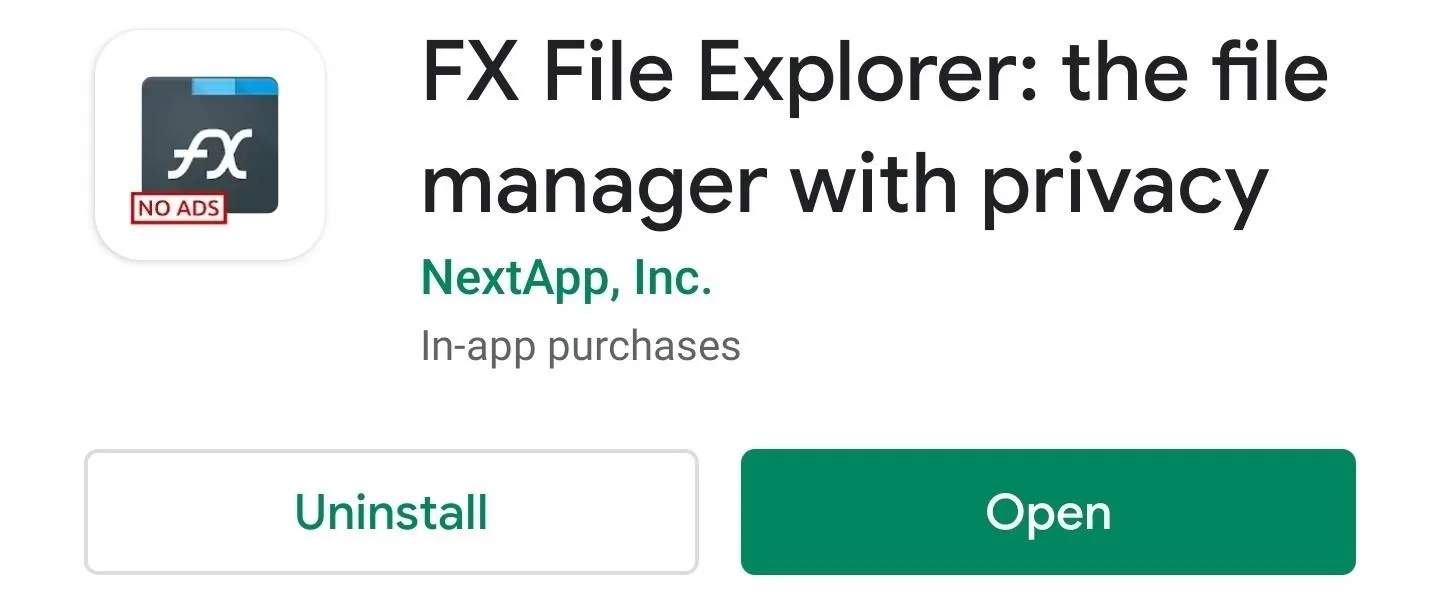Click the Uninstall button
Screen dimensions: 1440x599
click(391, 512)
